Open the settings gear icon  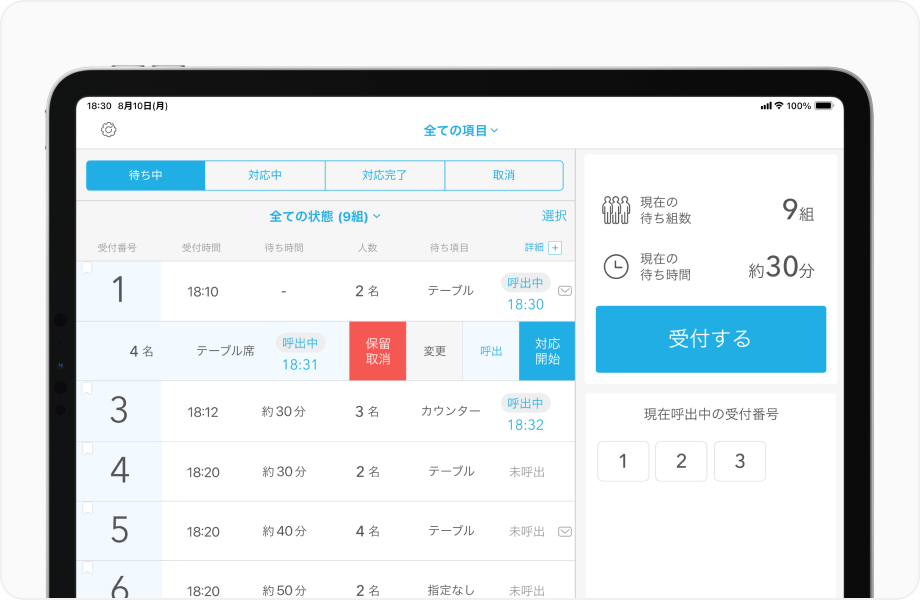point(110,128)
